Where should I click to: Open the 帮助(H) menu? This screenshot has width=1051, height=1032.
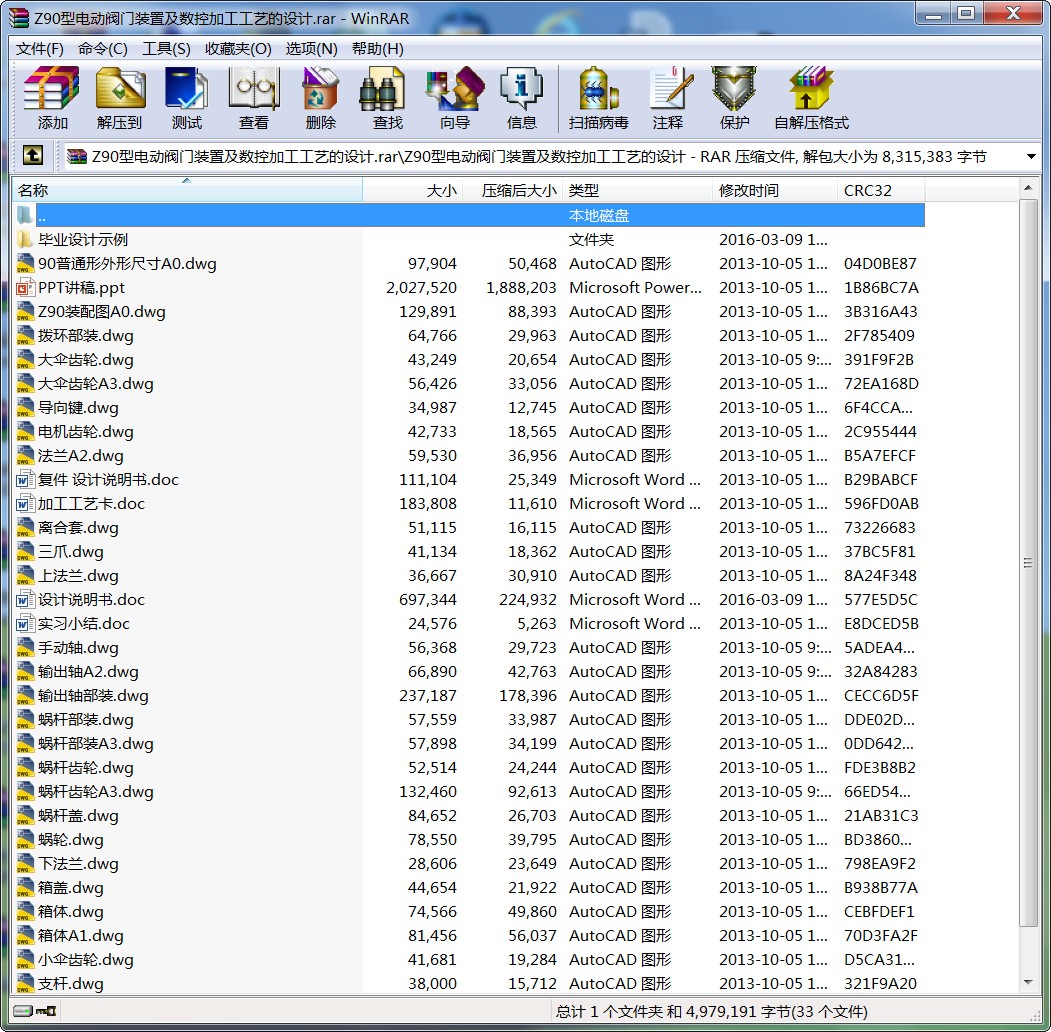(x=377, y=49)
